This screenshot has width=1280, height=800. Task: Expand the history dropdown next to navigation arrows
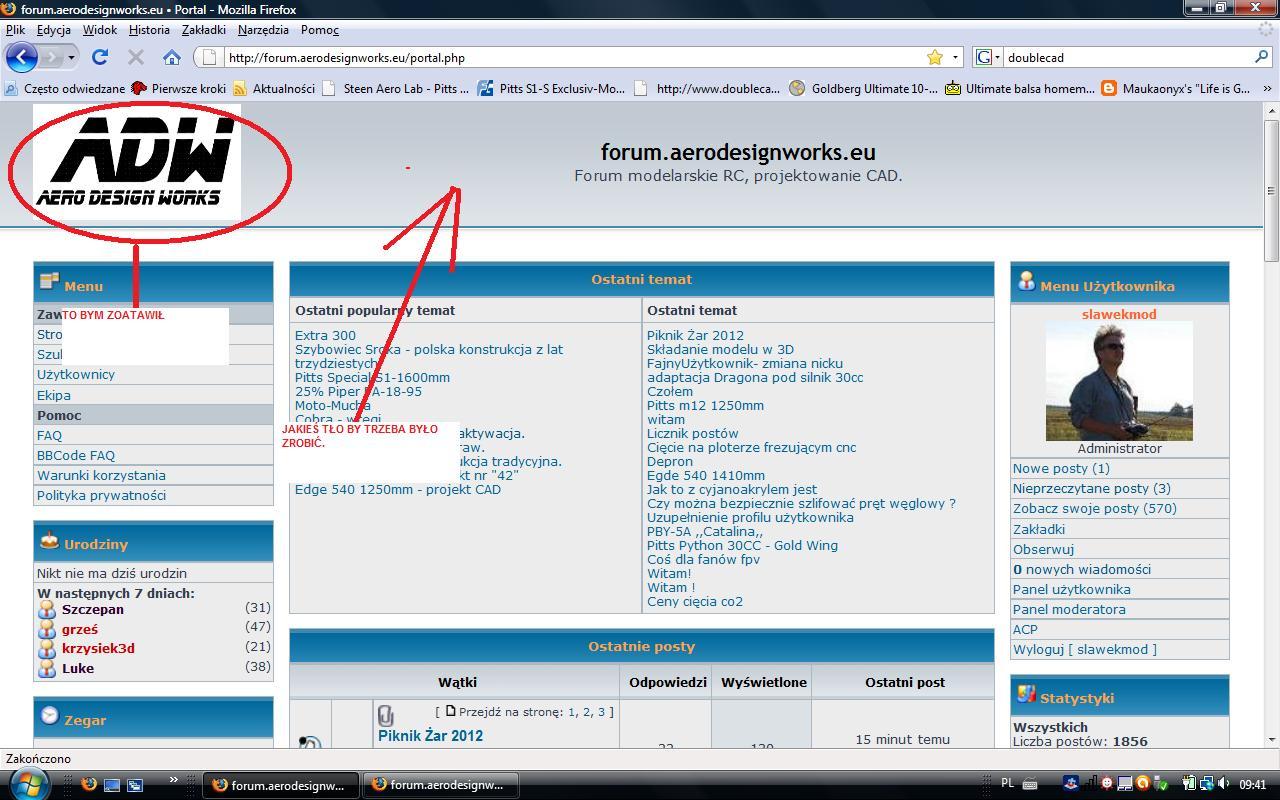pyautogui.click(x=71, y=57)
